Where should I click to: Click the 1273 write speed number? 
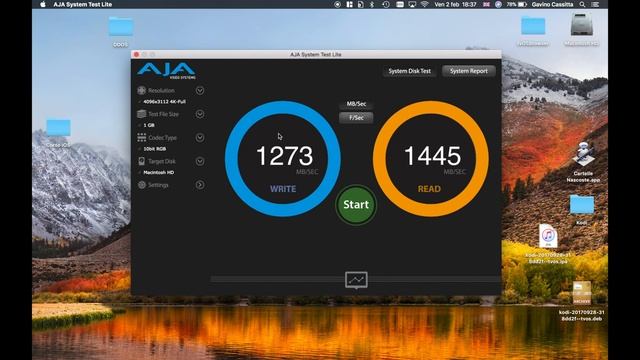(284, 156)
